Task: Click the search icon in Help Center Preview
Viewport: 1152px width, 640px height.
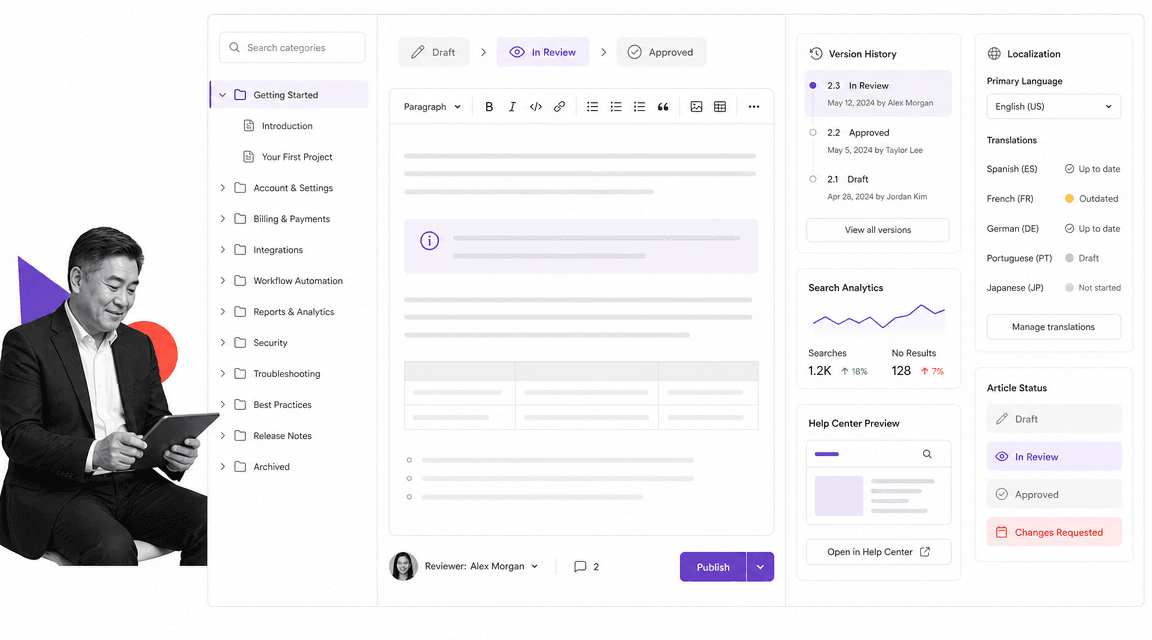Action: point(927,454)
